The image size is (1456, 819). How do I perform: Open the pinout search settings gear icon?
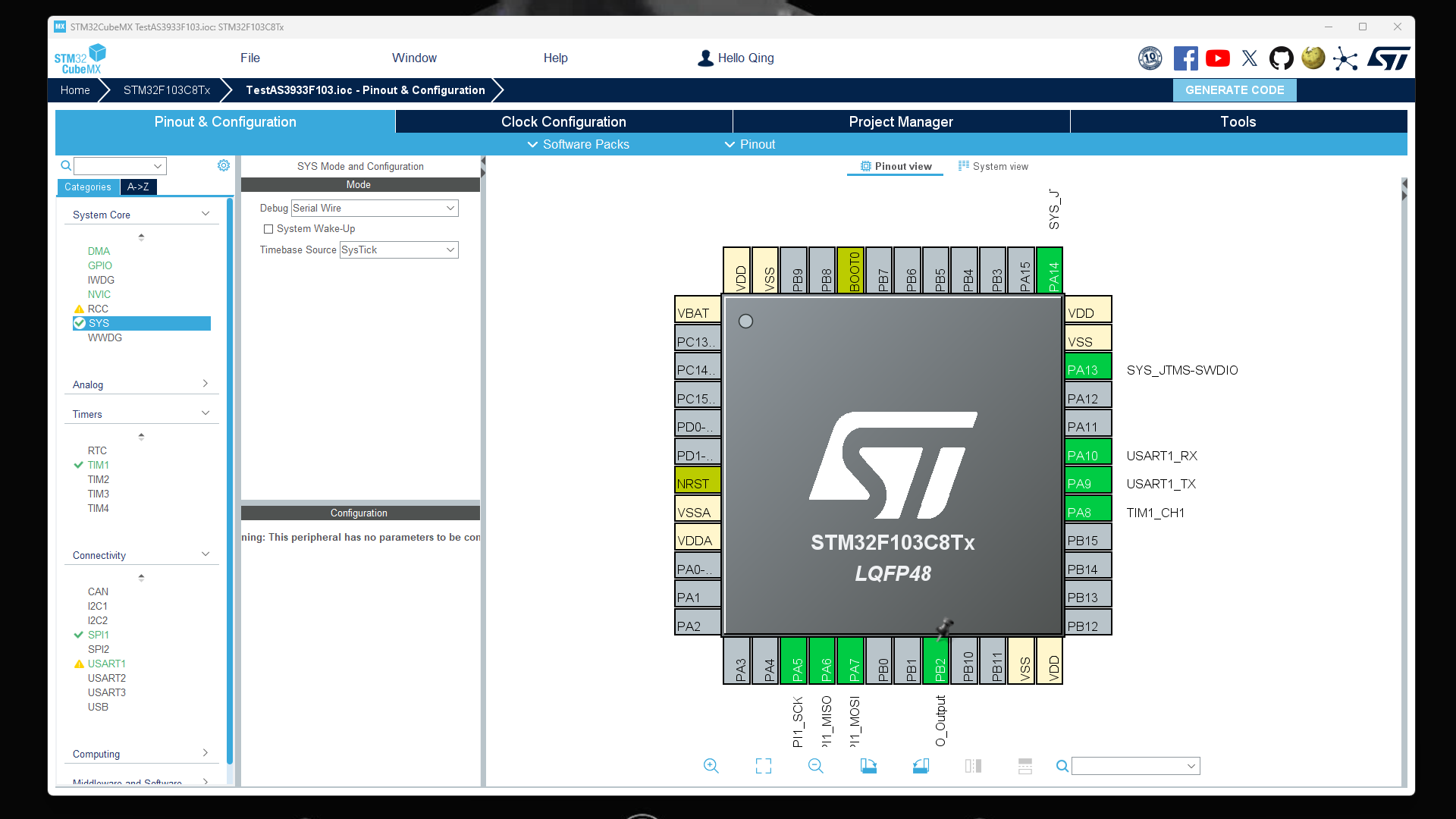pyautogui.click(x=223, y=165)
